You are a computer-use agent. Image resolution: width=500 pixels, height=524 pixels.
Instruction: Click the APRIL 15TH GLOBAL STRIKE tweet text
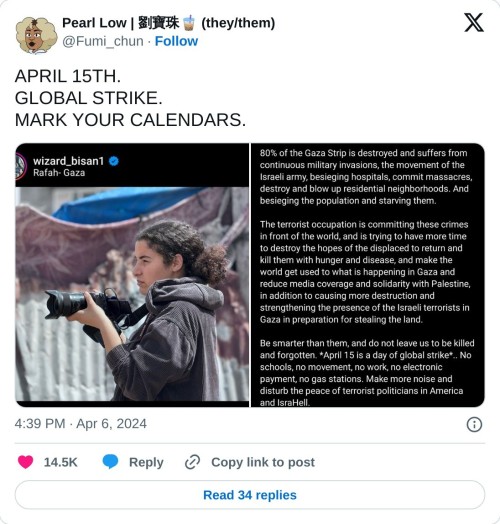point(130,98)
